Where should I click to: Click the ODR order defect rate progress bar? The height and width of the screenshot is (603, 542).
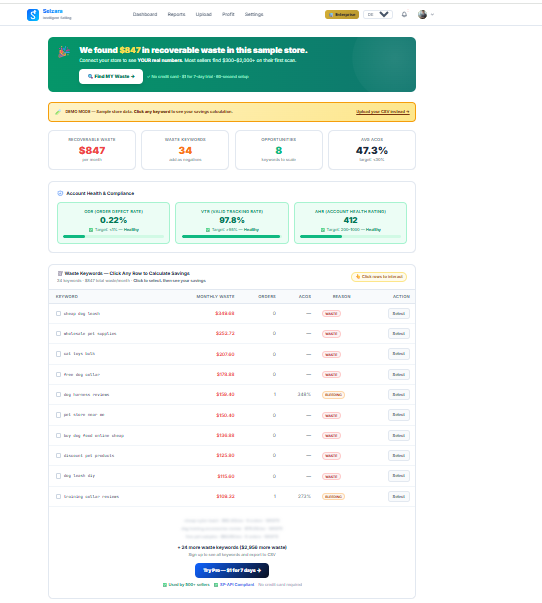pos(113,237)
